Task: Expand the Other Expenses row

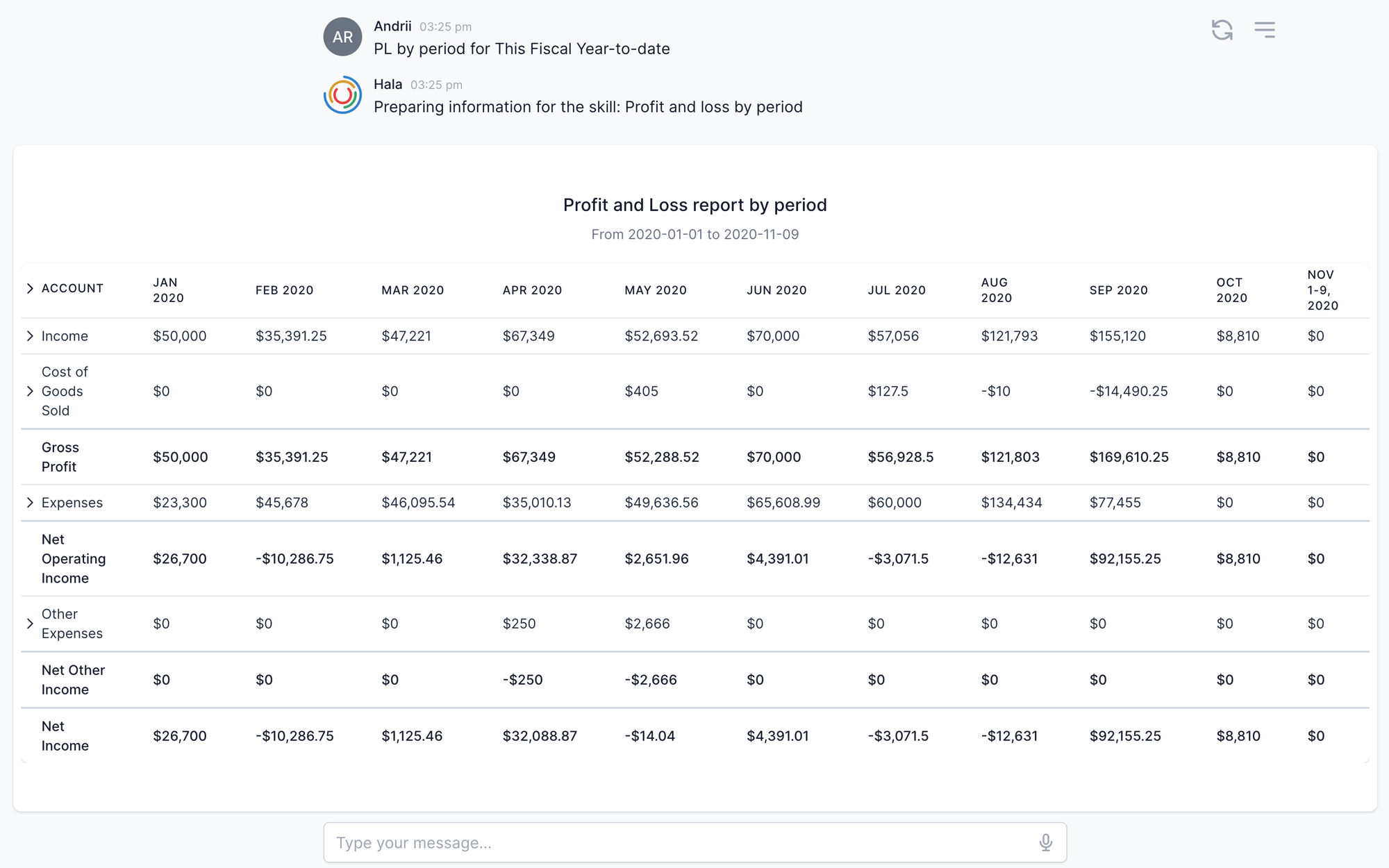Action: tap(30, 624)
